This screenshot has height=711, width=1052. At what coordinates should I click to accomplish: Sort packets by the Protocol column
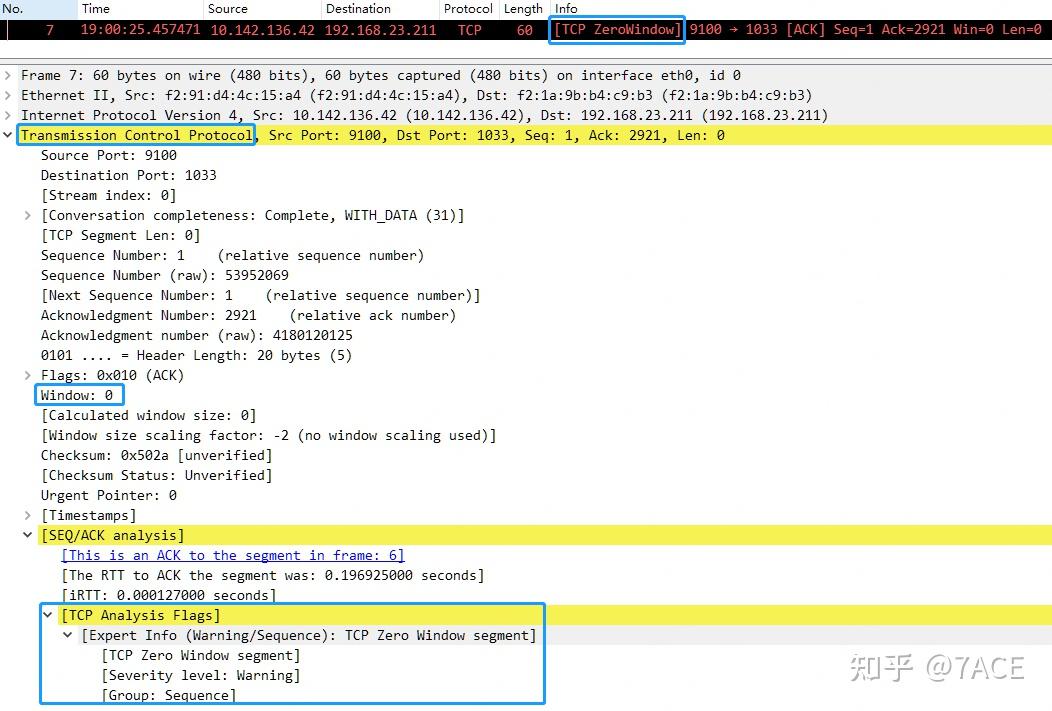468,8
